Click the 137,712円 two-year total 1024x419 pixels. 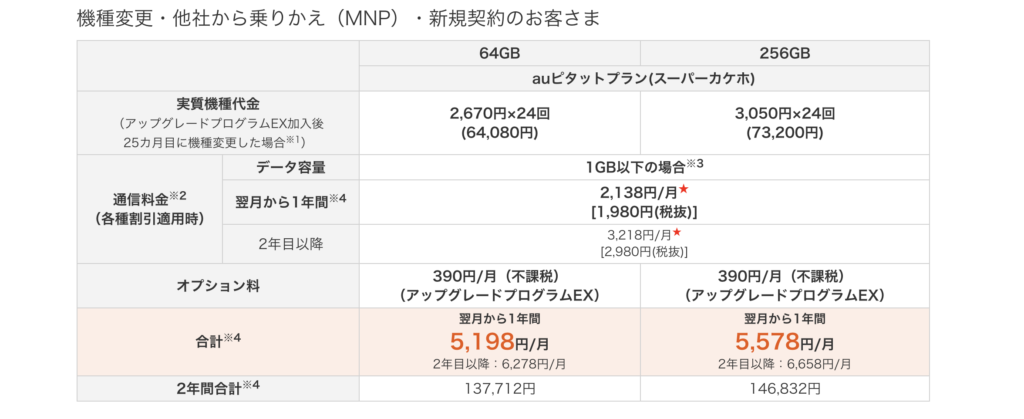point(500,389)
